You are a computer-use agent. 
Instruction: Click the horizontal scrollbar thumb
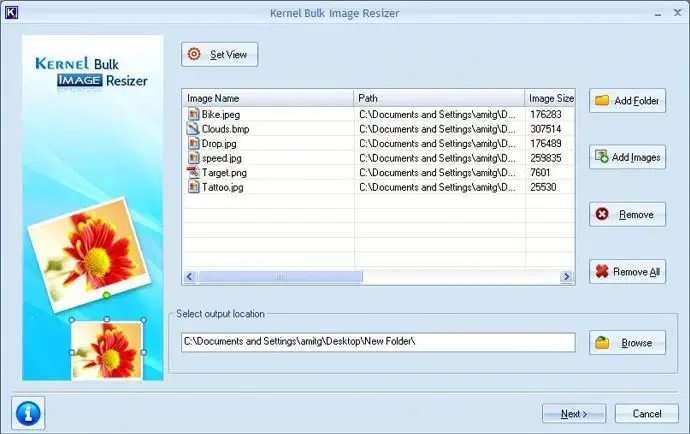(x=280, y=276)
